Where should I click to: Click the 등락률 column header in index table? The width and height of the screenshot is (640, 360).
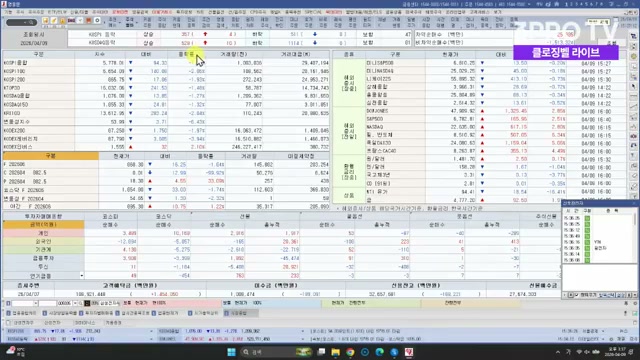186,54
